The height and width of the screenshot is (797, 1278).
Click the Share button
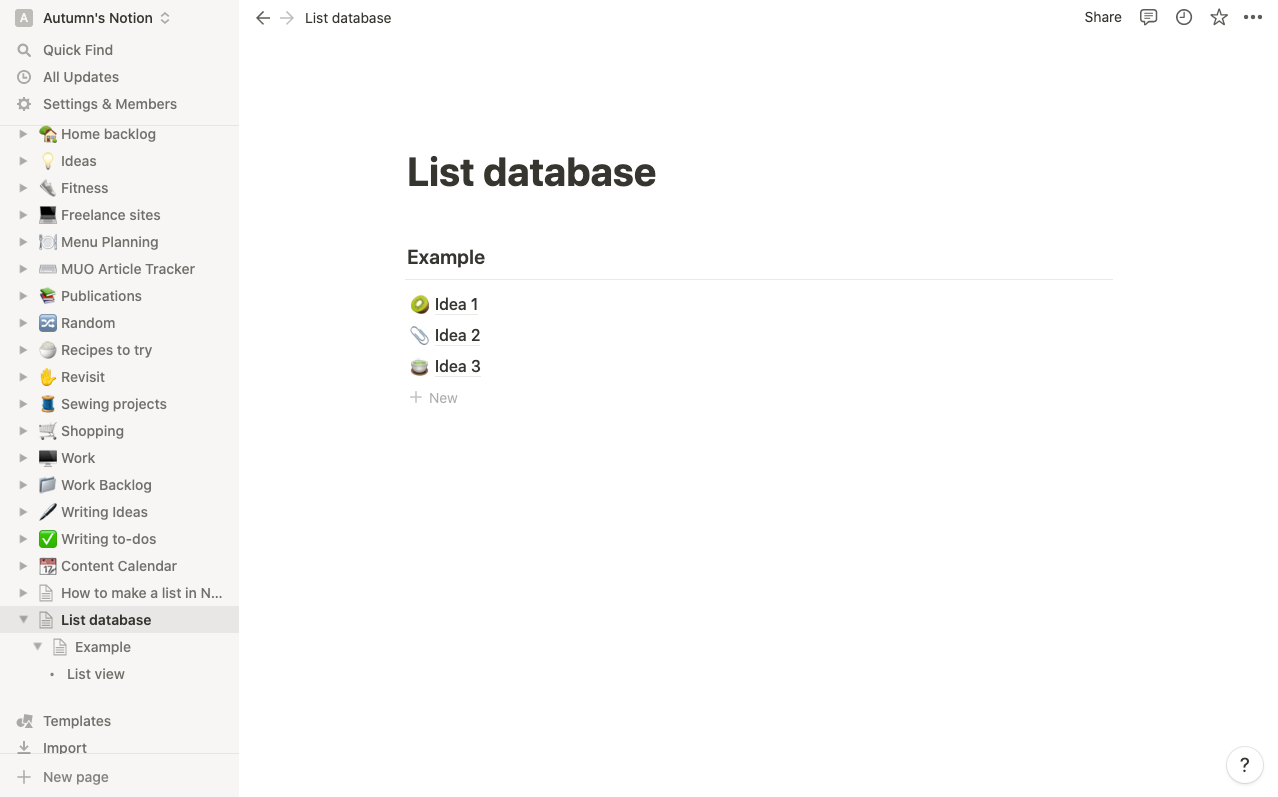[1103, 17]
